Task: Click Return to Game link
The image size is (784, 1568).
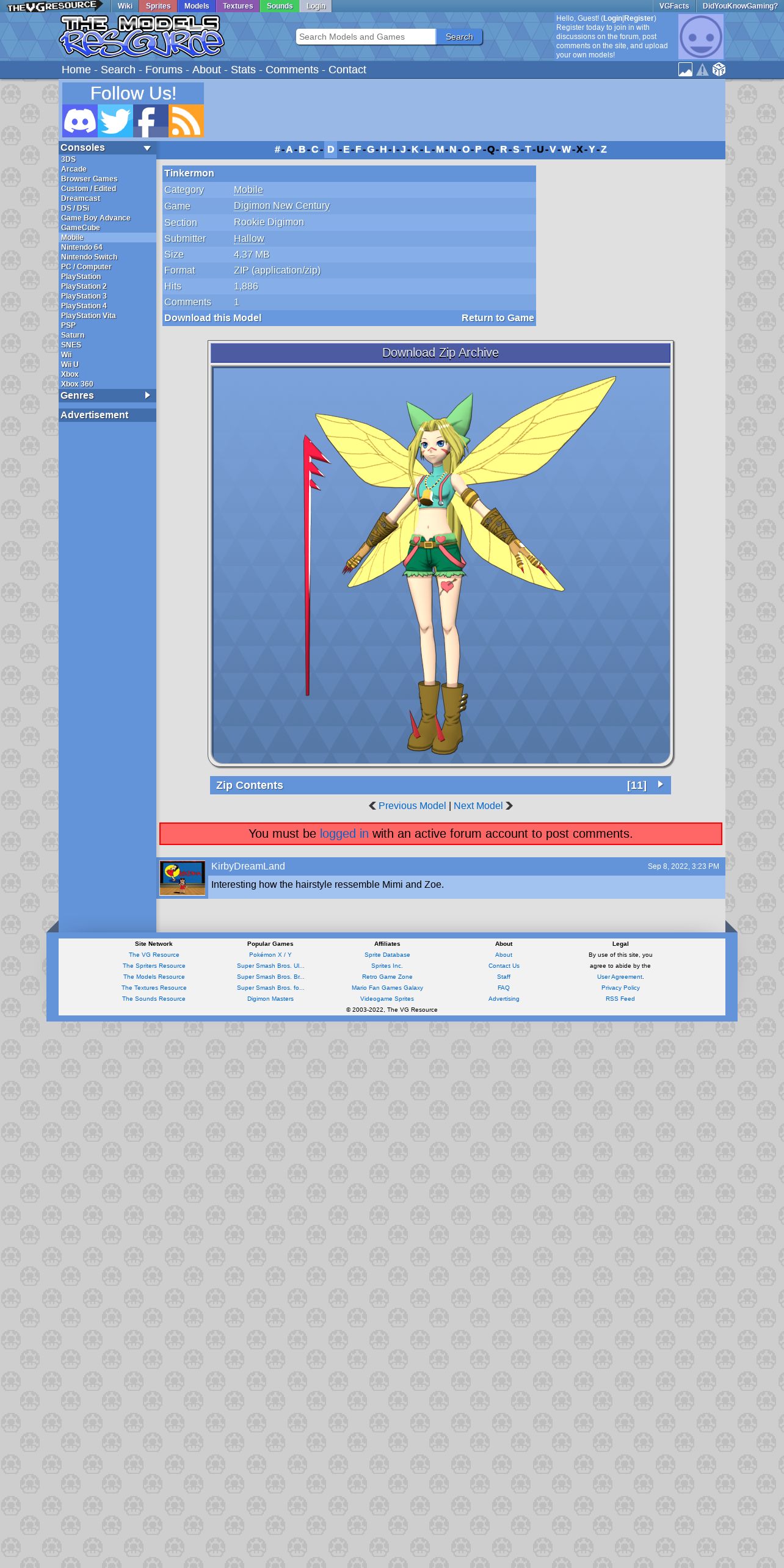Action: coord(498,318)
